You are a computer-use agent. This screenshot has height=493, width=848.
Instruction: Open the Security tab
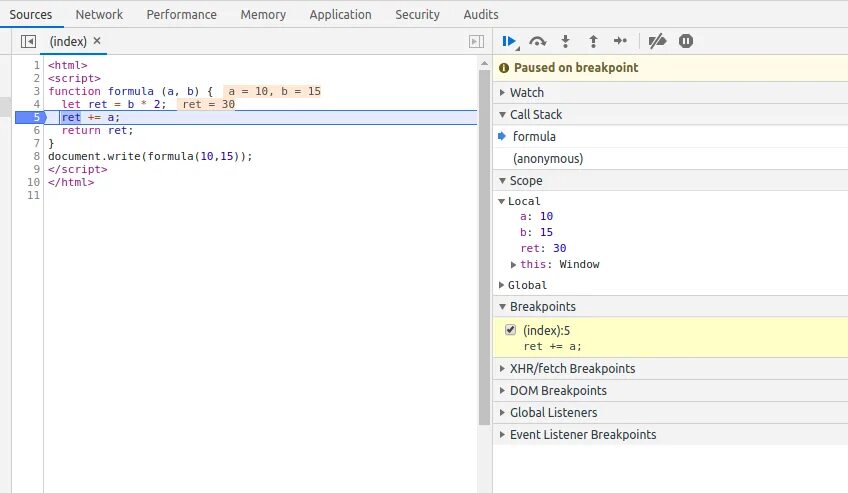point(417,15)
